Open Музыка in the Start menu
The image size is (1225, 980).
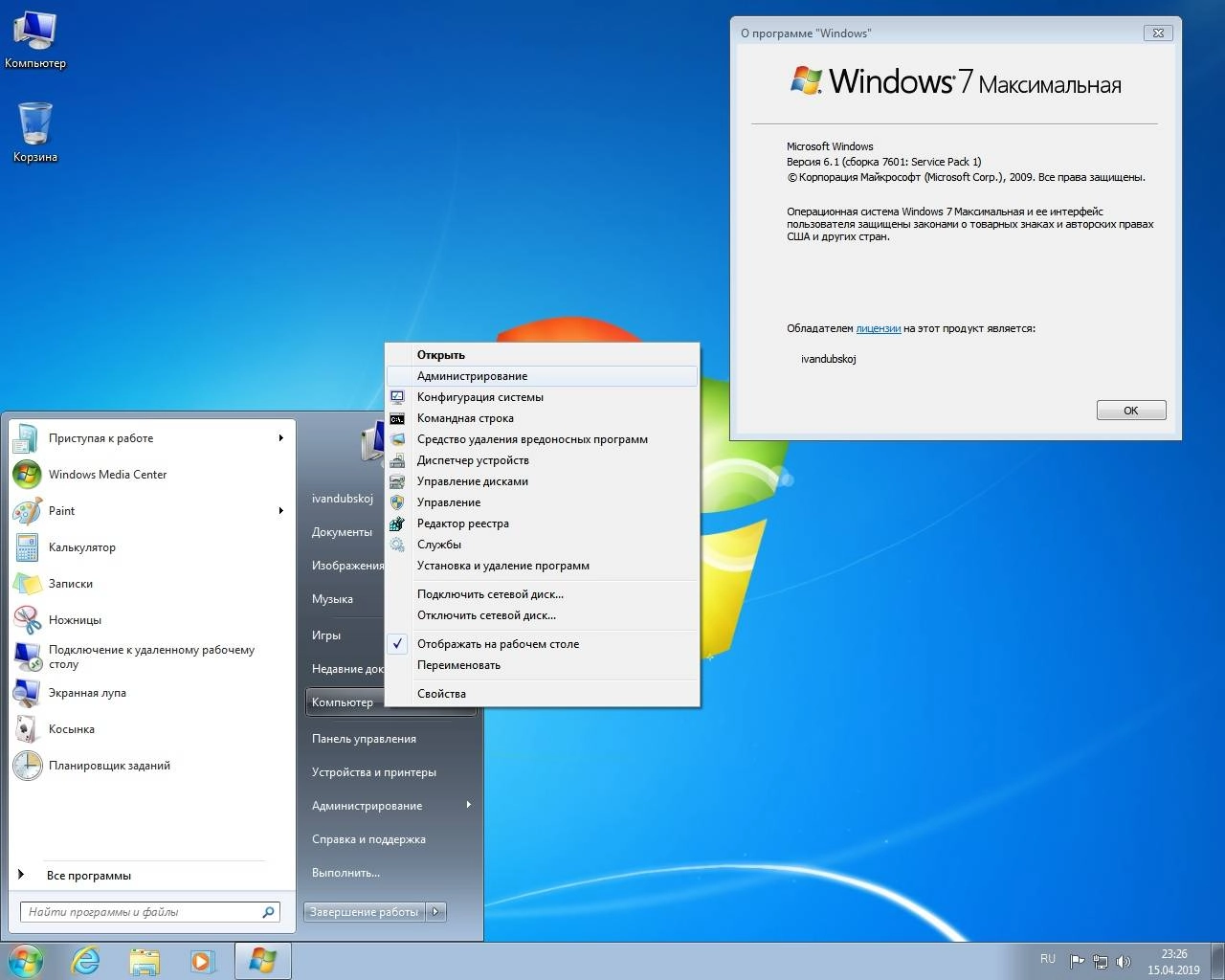[332, 599]
